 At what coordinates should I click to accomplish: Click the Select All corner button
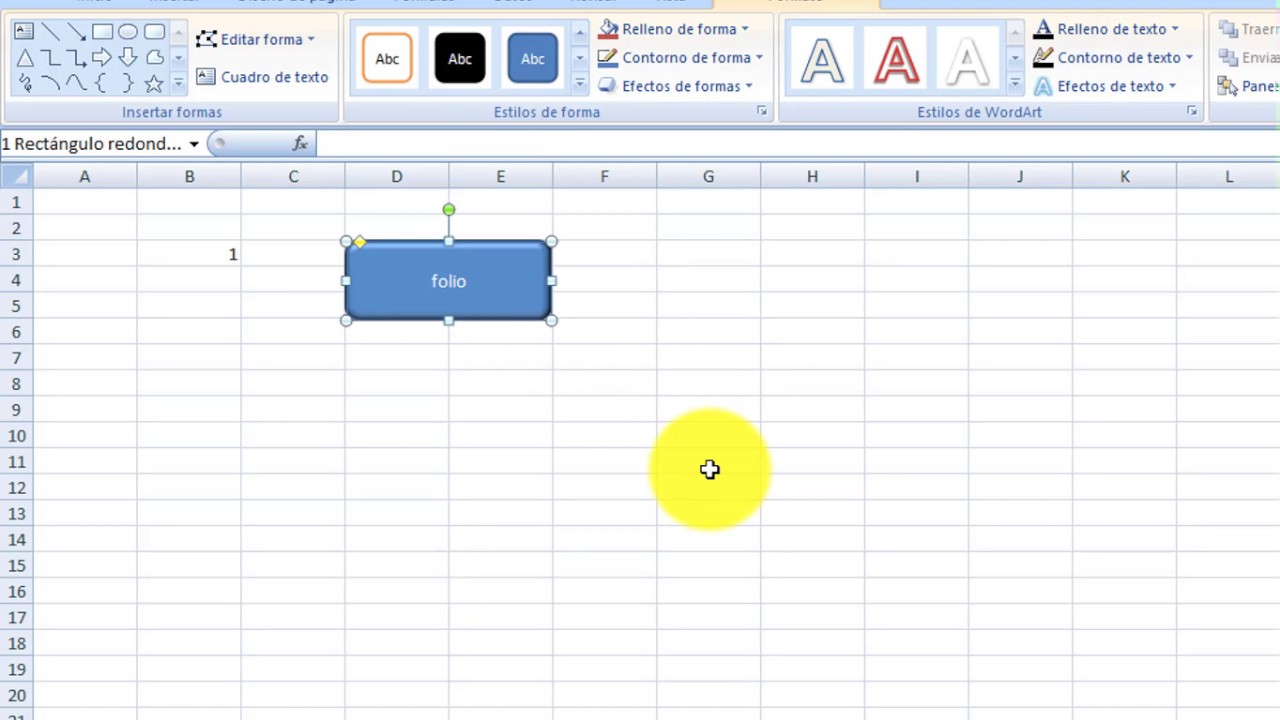pos(16,177)
